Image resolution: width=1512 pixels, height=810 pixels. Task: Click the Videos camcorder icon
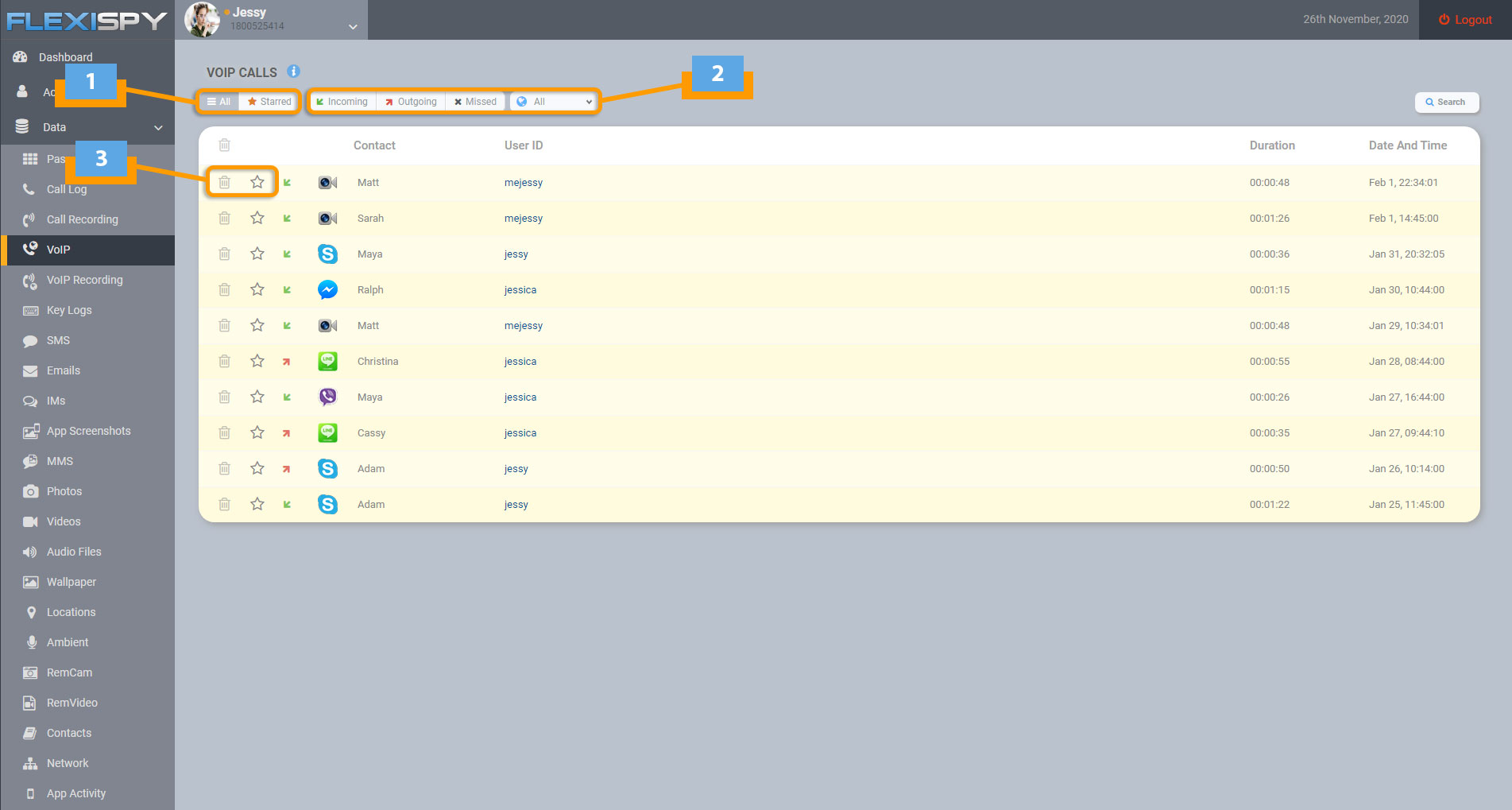pos(30,522)
